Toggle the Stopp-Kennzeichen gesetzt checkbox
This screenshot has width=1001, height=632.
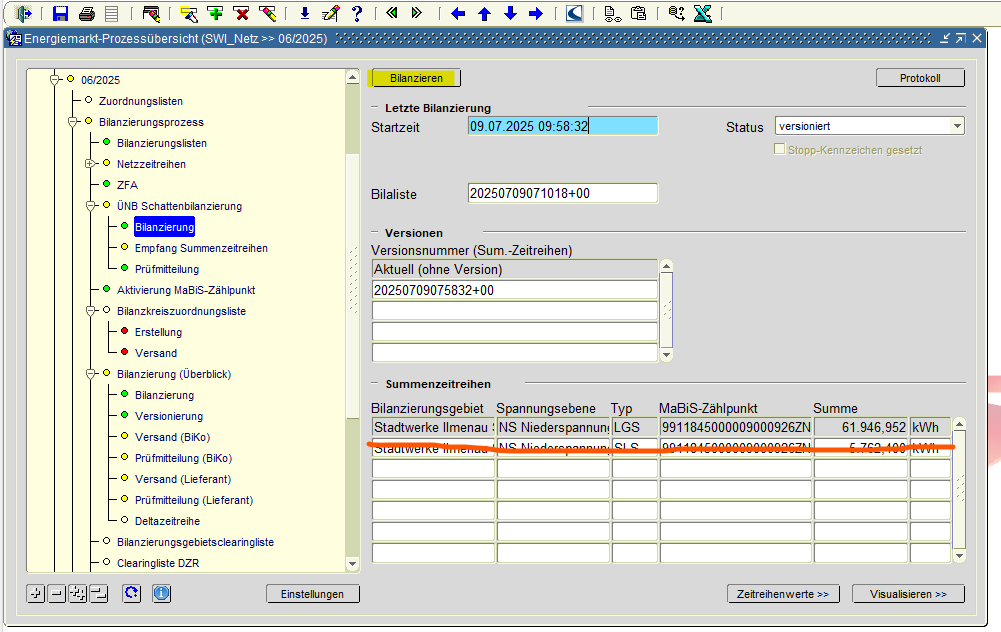coord(781,150)
